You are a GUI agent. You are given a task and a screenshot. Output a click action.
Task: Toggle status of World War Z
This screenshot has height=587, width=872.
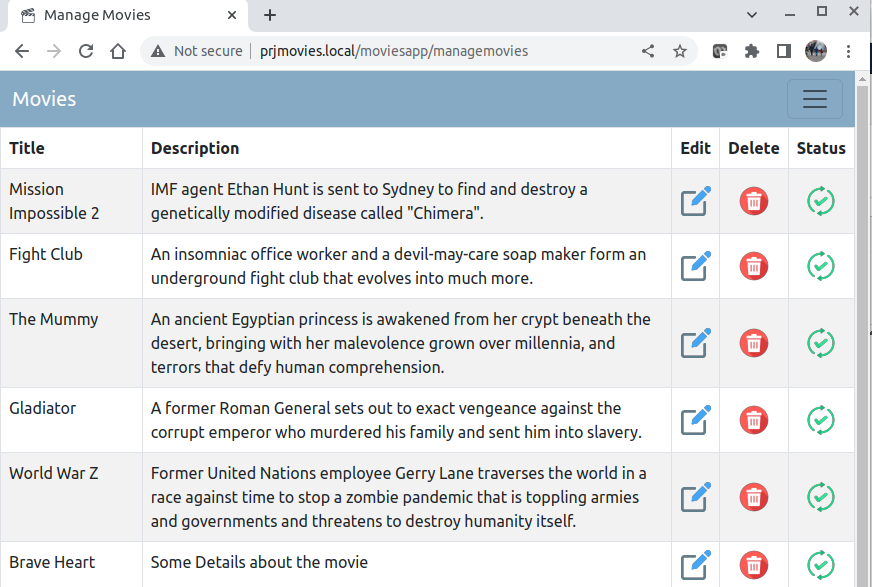tap(821, 496)
